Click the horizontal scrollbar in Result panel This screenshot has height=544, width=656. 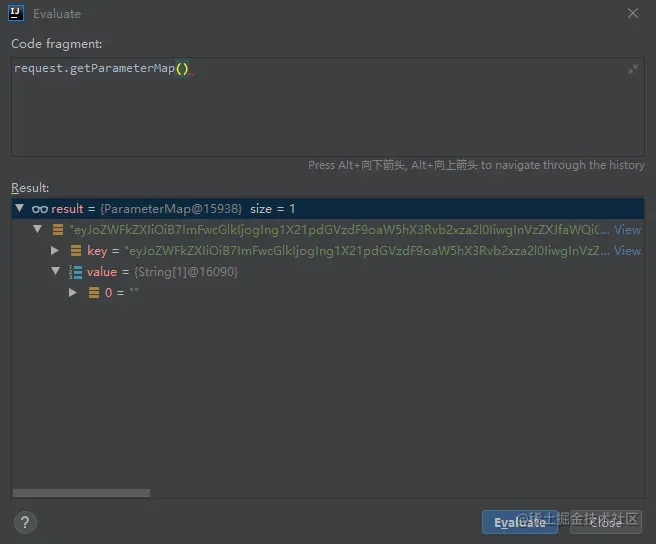click(81, 493)
